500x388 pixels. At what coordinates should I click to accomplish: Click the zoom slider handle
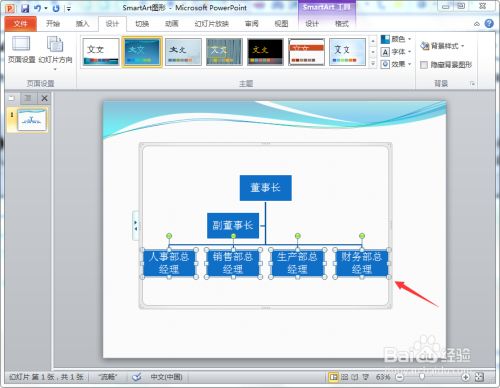pyautogui.click(x=422, y=377)
